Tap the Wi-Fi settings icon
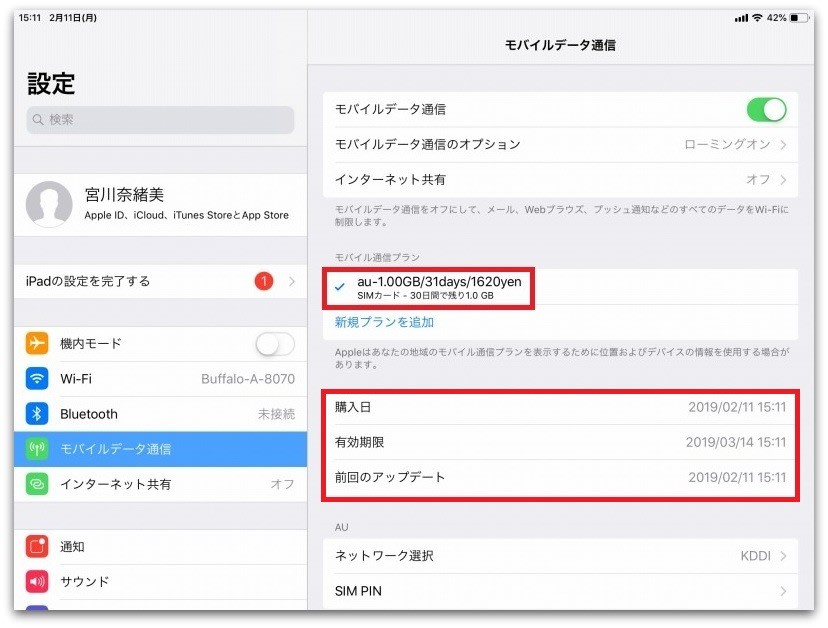828x628 pixels. pos(37,378)
